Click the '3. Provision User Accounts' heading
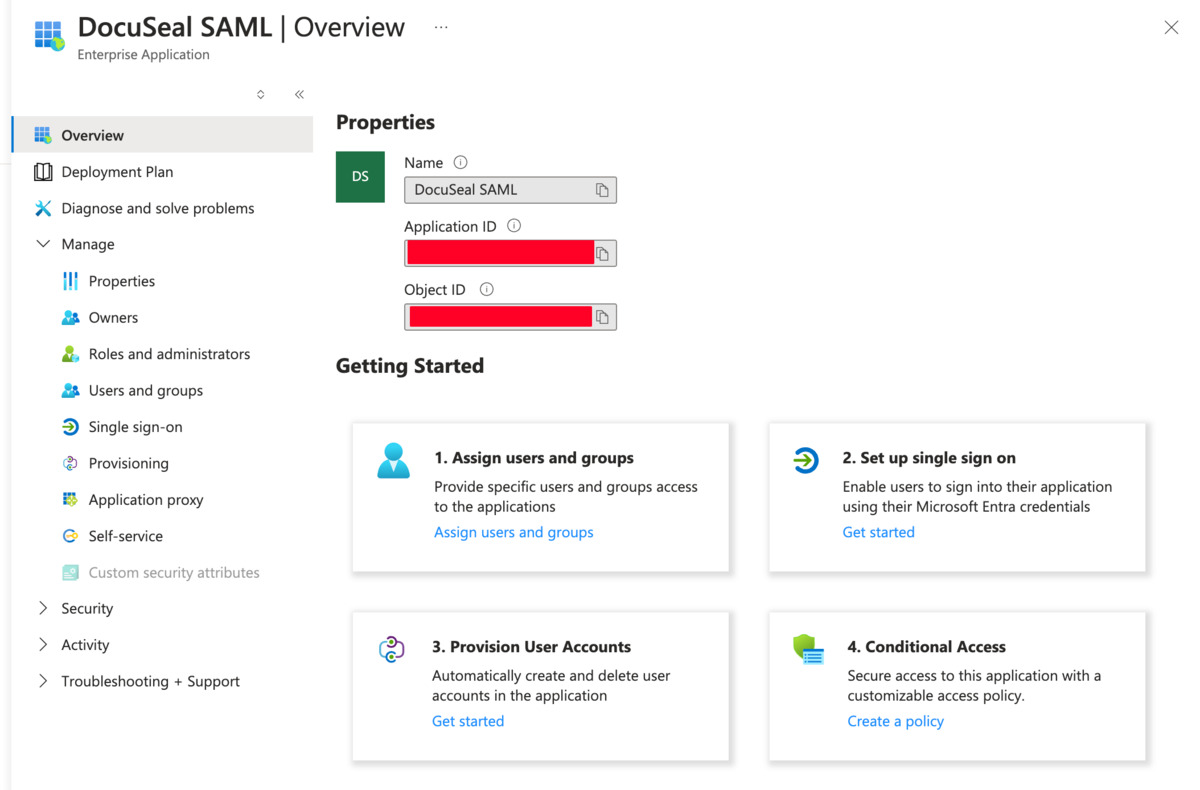The width and height of the screenshot is (1200, 790). click(531, 647)
